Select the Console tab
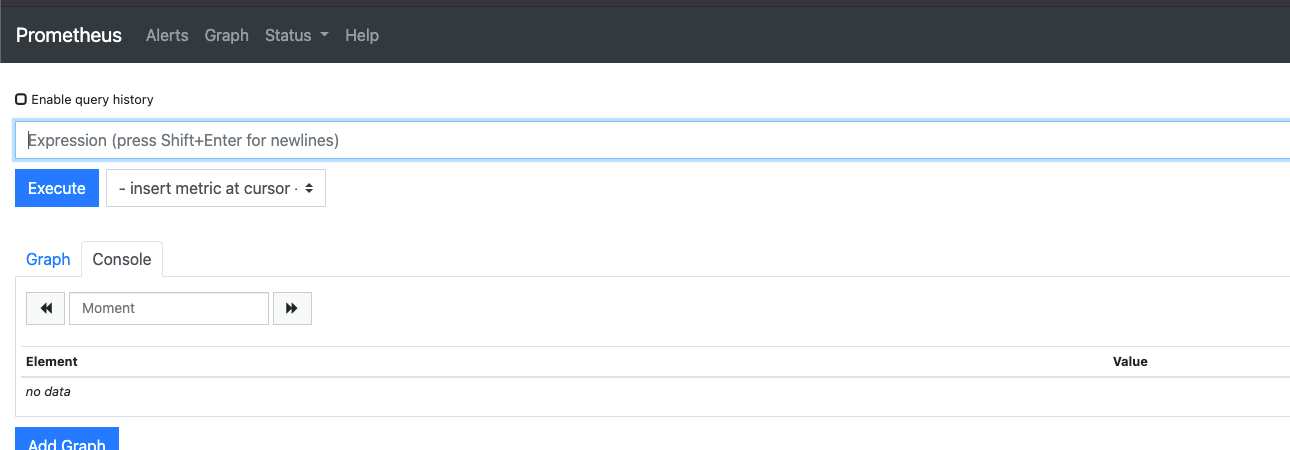Image resolution: width=1290 pixels, height=450 pixels. click(x=122, y=259)
